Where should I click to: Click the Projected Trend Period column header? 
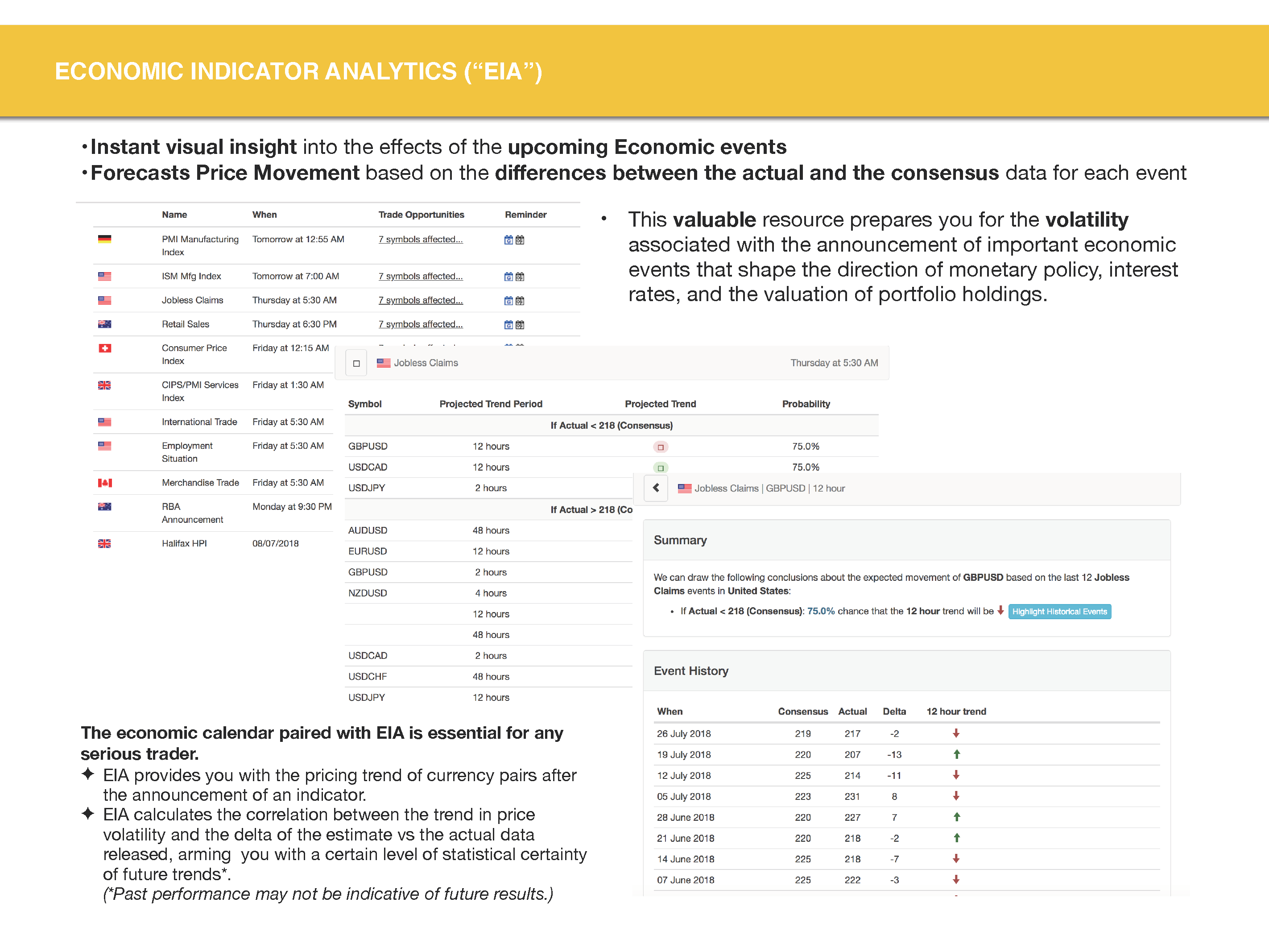(x=491, y=404)
